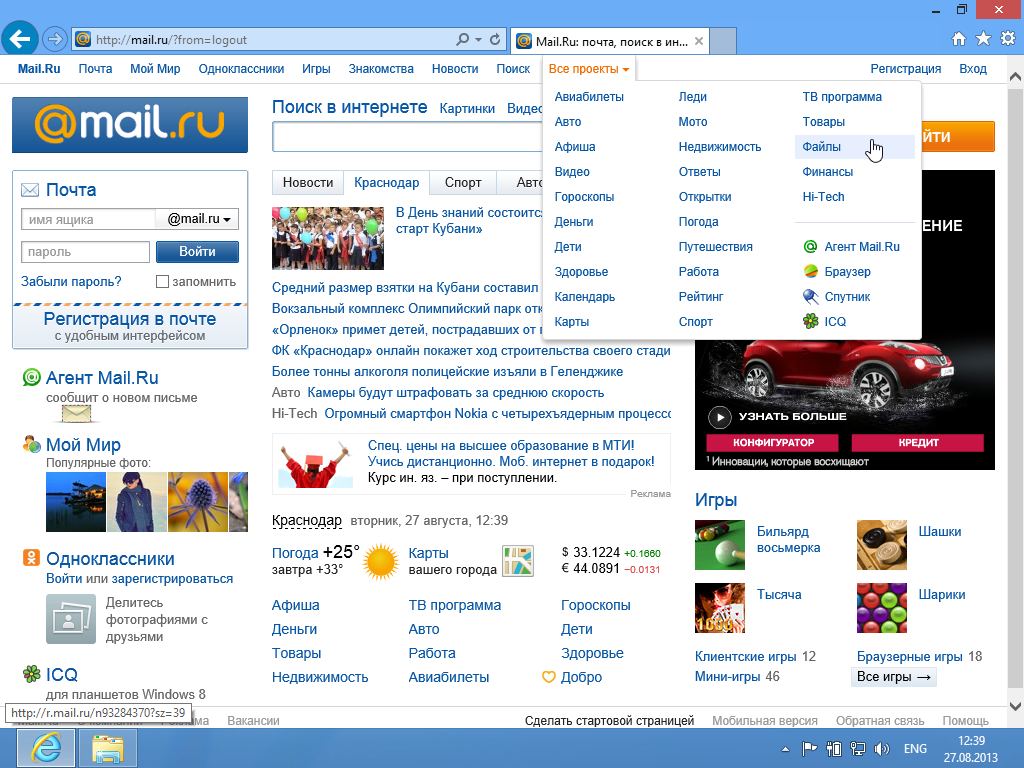
Task: Click the play icon beside УЗНАТЬ БОЛЬШЕ
Action: 720,417
